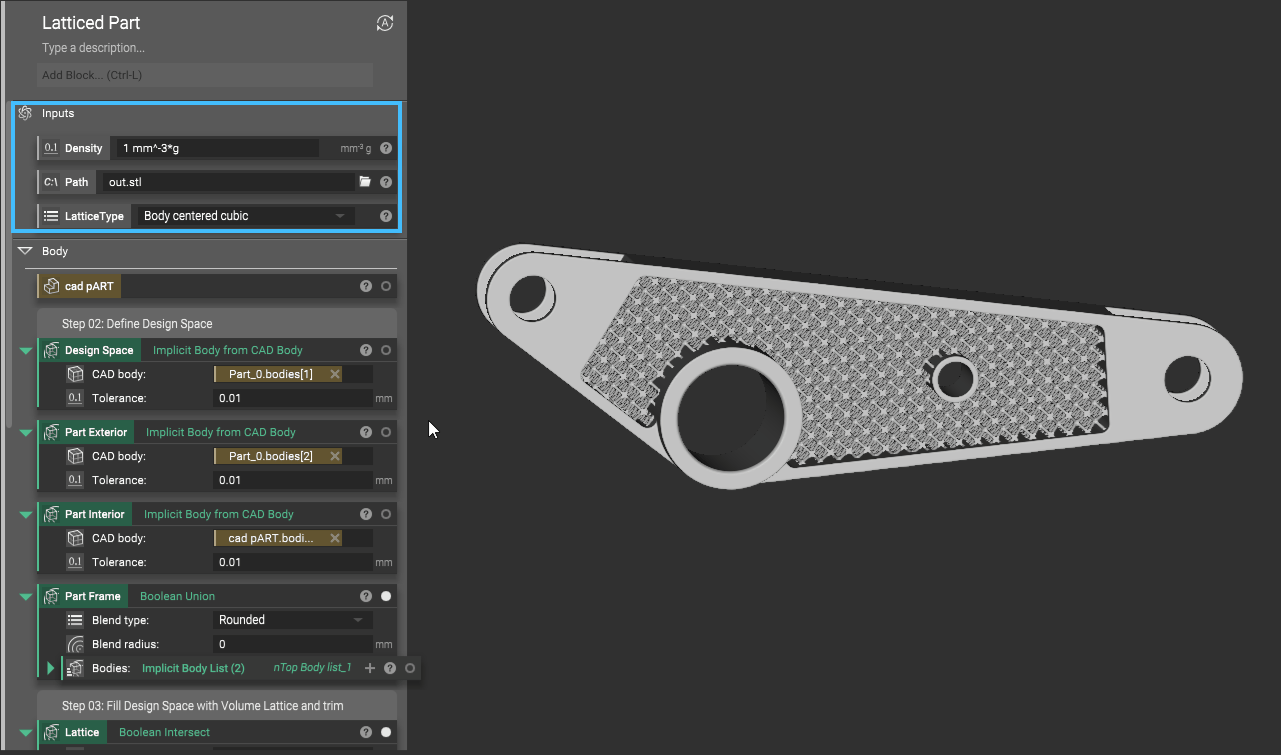Open help for the Density input
The image size is (1281, 755).
coord(386,148)
